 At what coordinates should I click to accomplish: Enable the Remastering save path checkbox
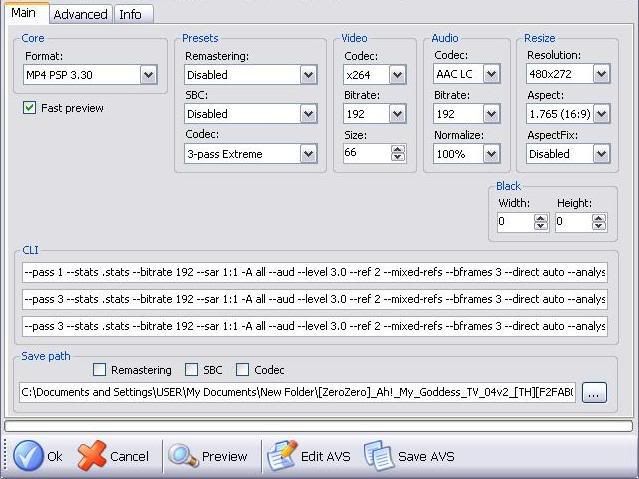99,370
